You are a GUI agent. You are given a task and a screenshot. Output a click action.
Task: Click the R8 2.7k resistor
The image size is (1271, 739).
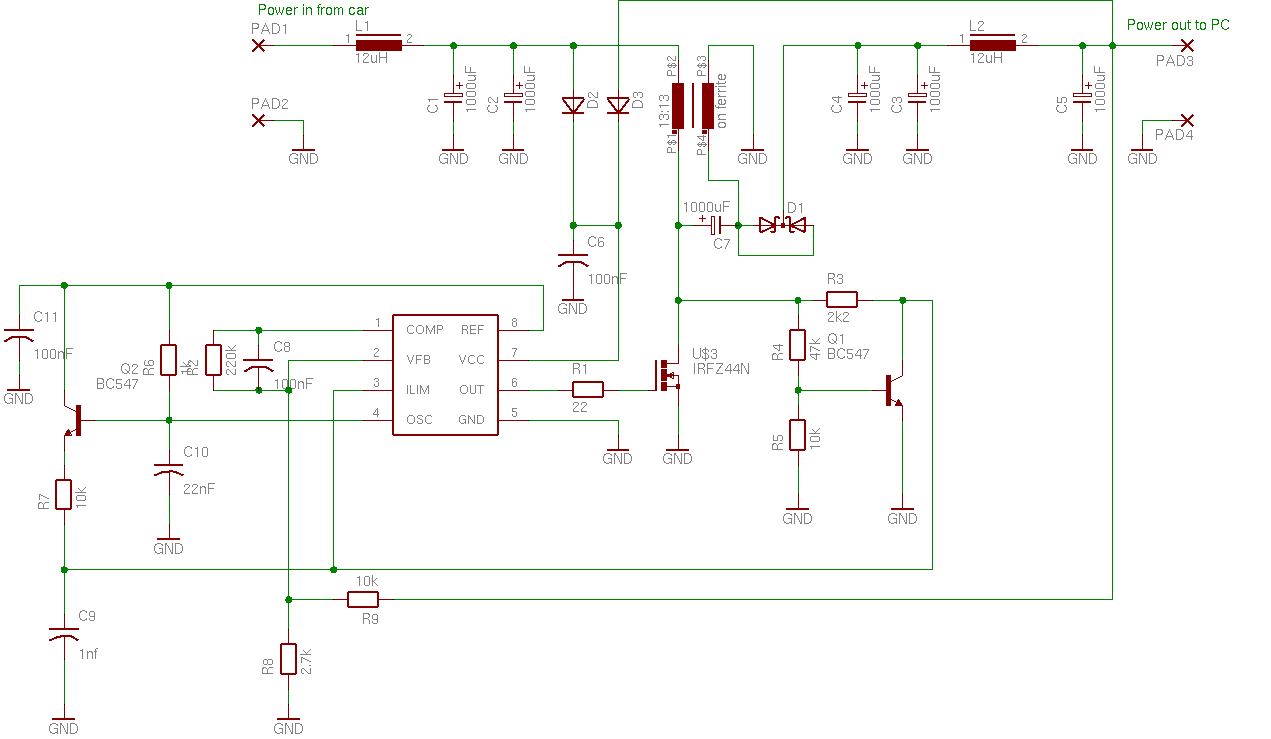[288, 659]
